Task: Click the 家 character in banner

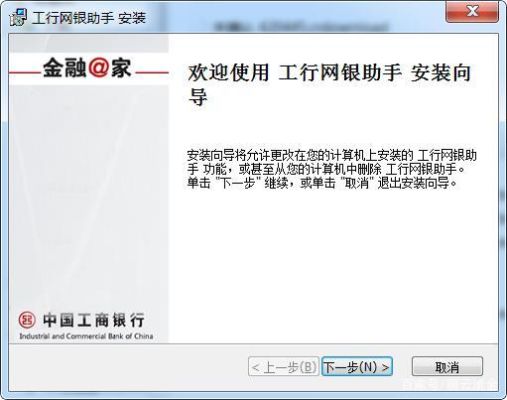Action: coord(121,68)
